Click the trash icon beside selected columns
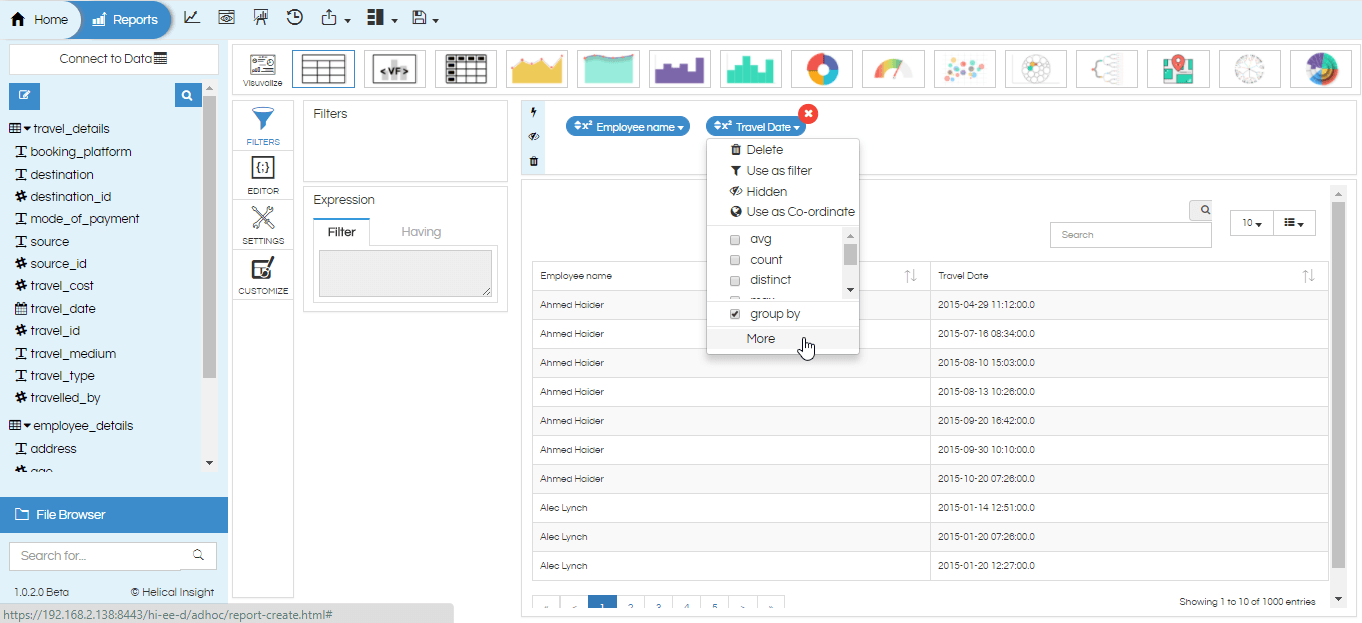 point(533,161)
